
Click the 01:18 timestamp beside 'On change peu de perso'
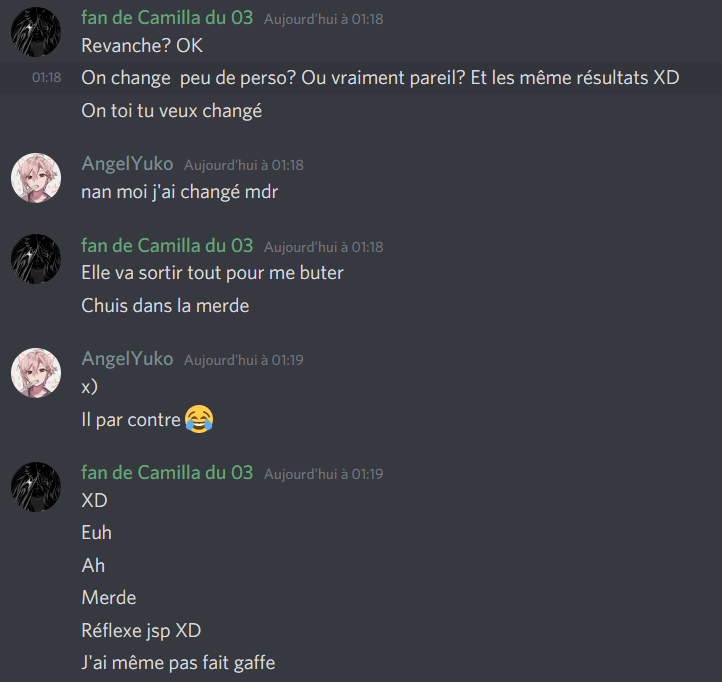click(47, 77)
